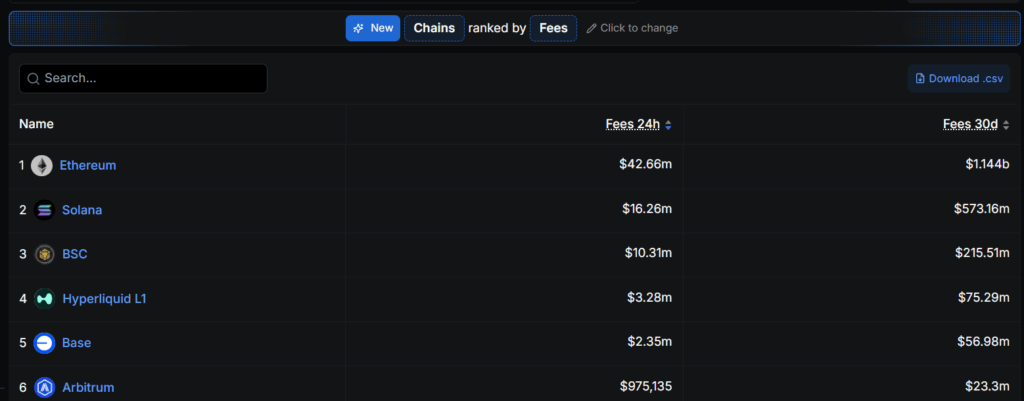Image resolution: width=1024 pixels, height=401 pixels.
Task: Click the BSC chain logo icon
Action: [x=44, y=254]
